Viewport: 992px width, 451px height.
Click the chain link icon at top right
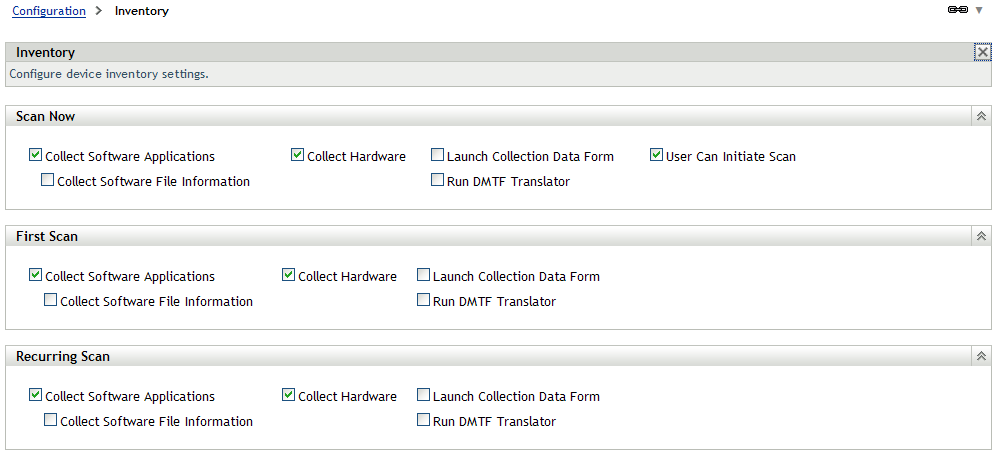coord(957,10)
